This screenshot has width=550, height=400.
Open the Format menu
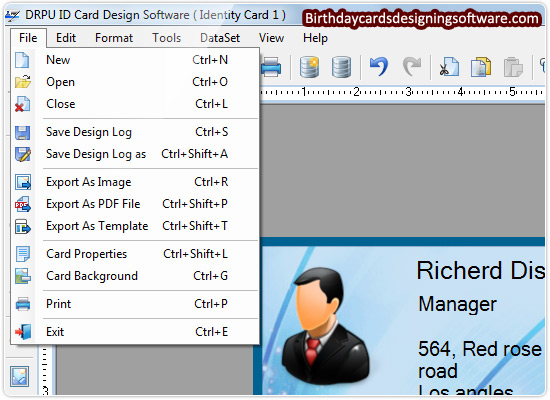[114, 38]
